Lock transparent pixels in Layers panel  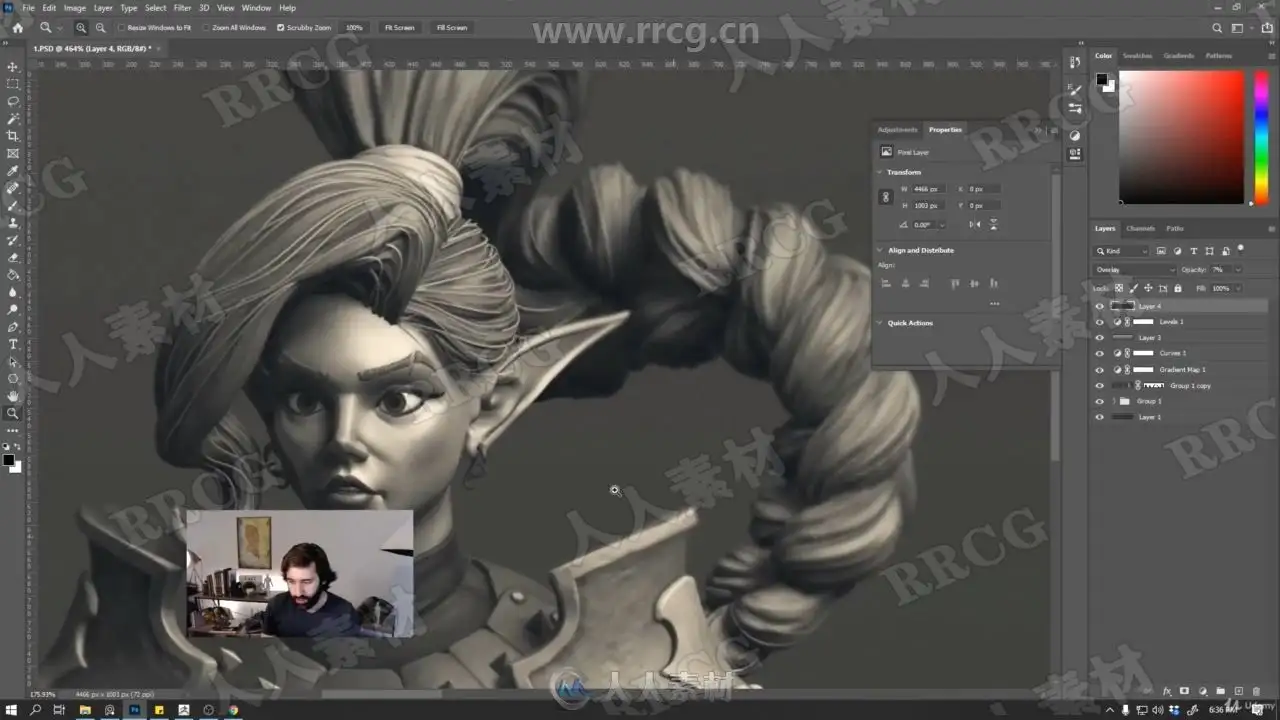(x=1119, y=288)
